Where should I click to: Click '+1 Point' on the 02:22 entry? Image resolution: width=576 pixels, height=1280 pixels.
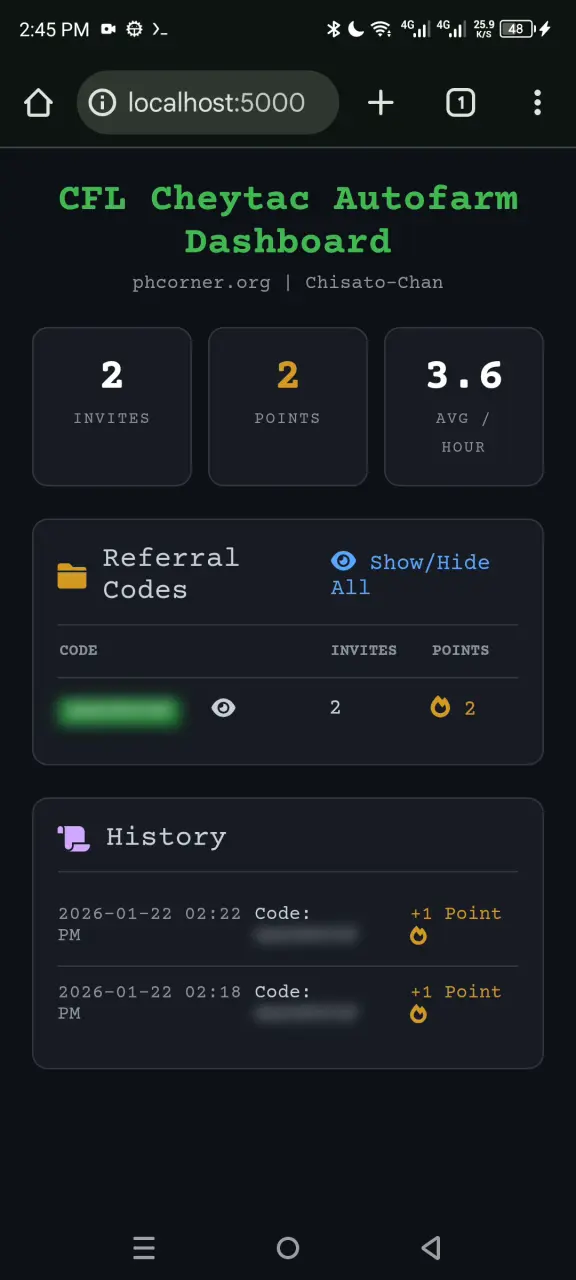[x=456, y=913]
